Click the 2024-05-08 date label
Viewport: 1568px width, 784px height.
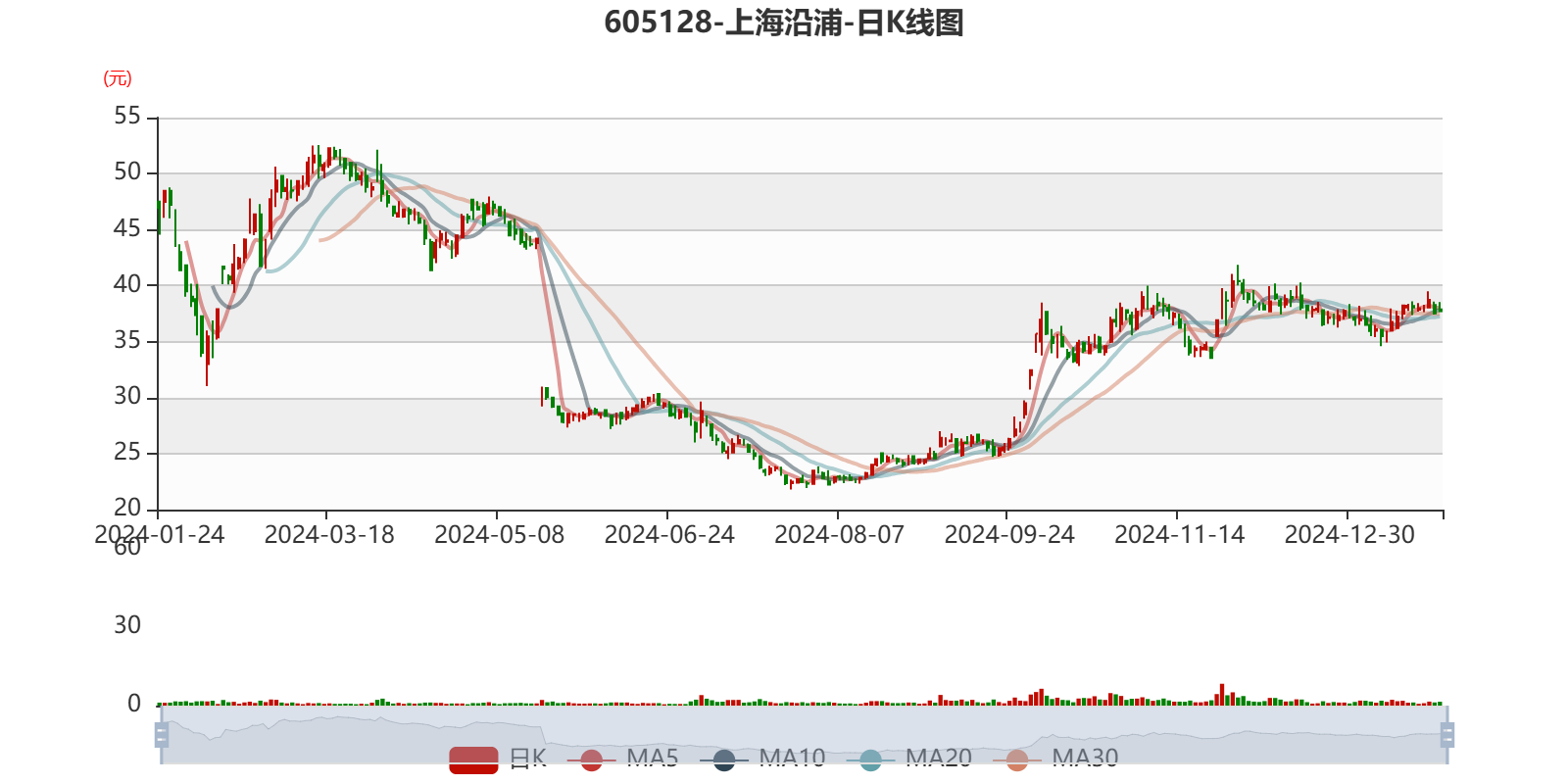pos(500,535)
